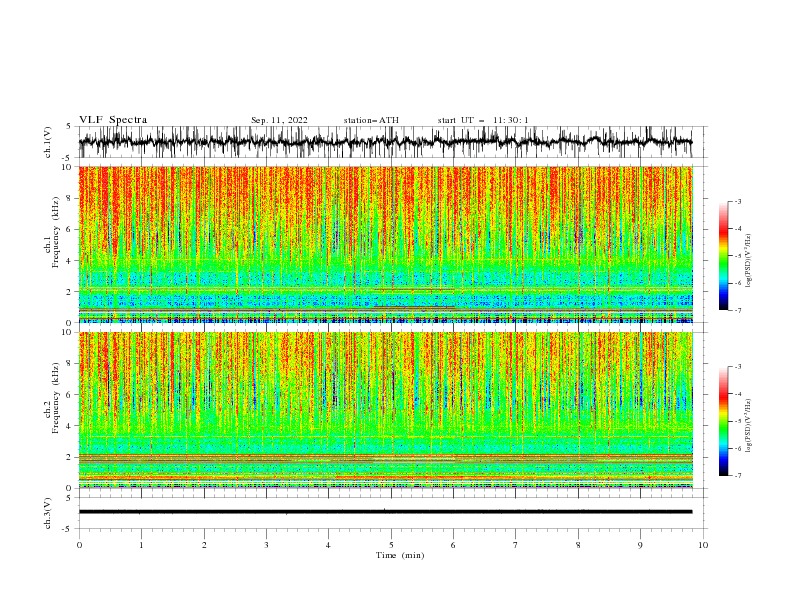Viewport: 792px width, 612px height.
Task: Click the ch.2 spectrogram color scale bar
Action: [723, 421]
